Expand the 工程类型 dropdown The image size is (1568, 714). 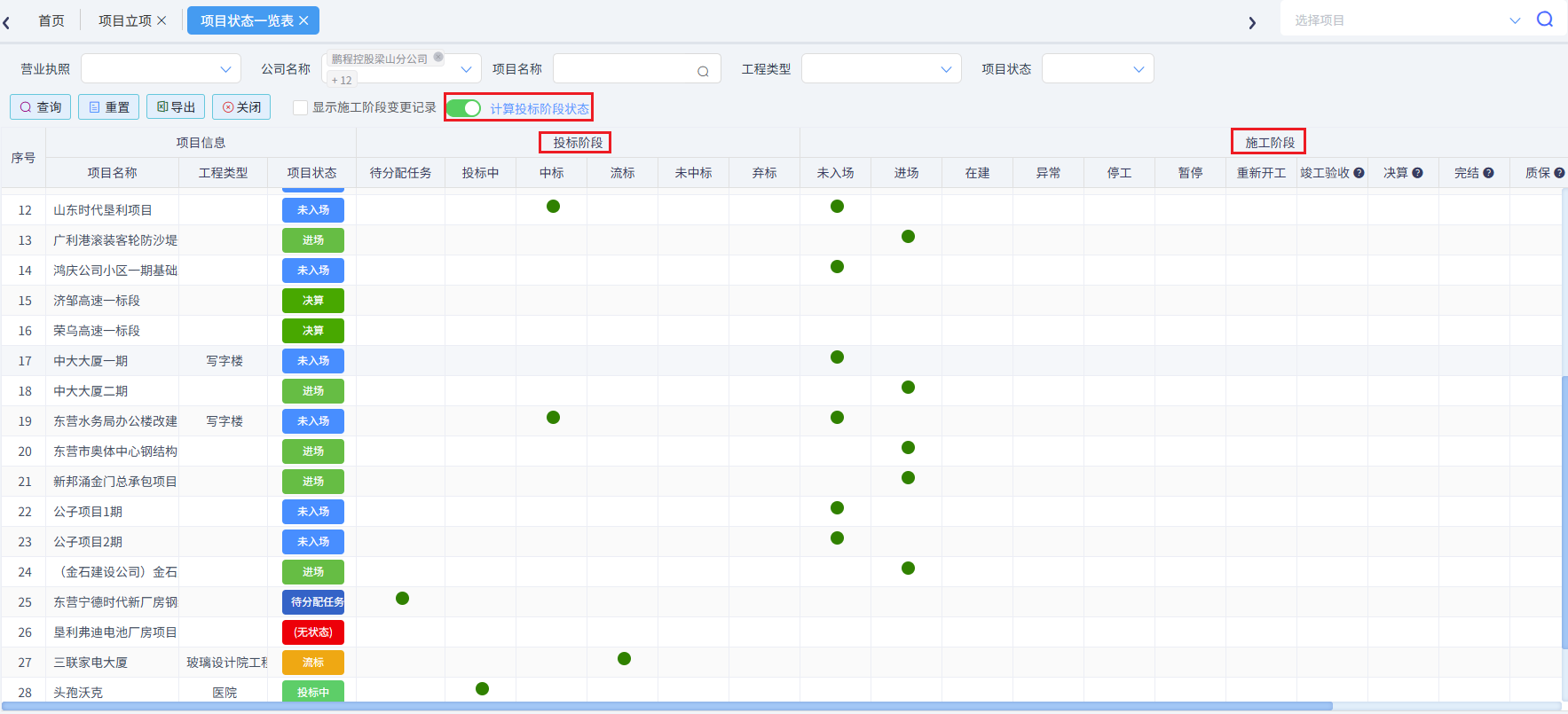tap(880, 69)
